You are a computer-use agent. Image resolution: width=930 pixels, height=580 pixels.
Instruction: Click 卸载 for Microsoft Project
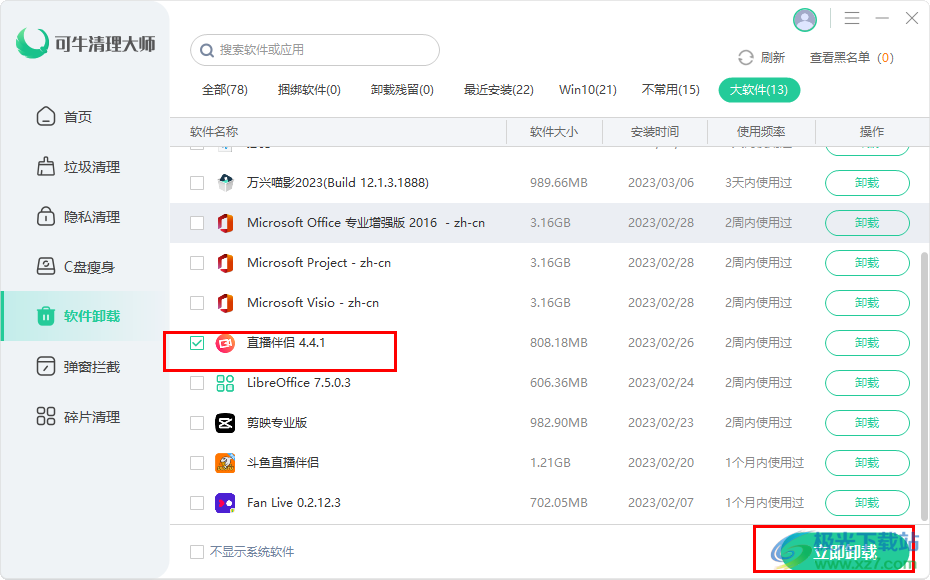pyautogui.click(x=867, y=263)
